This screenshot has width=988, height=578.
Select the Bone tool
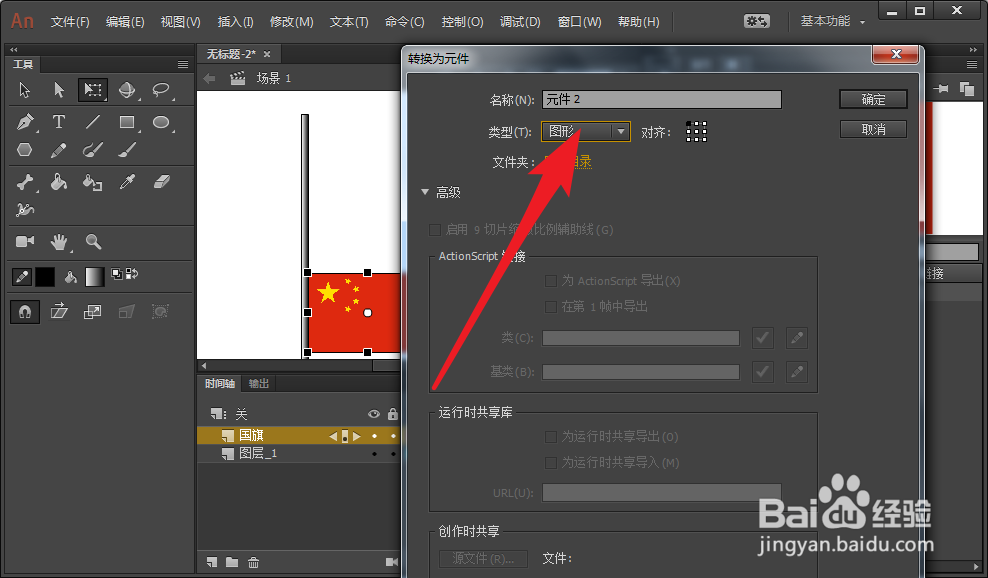click(25, 183)
